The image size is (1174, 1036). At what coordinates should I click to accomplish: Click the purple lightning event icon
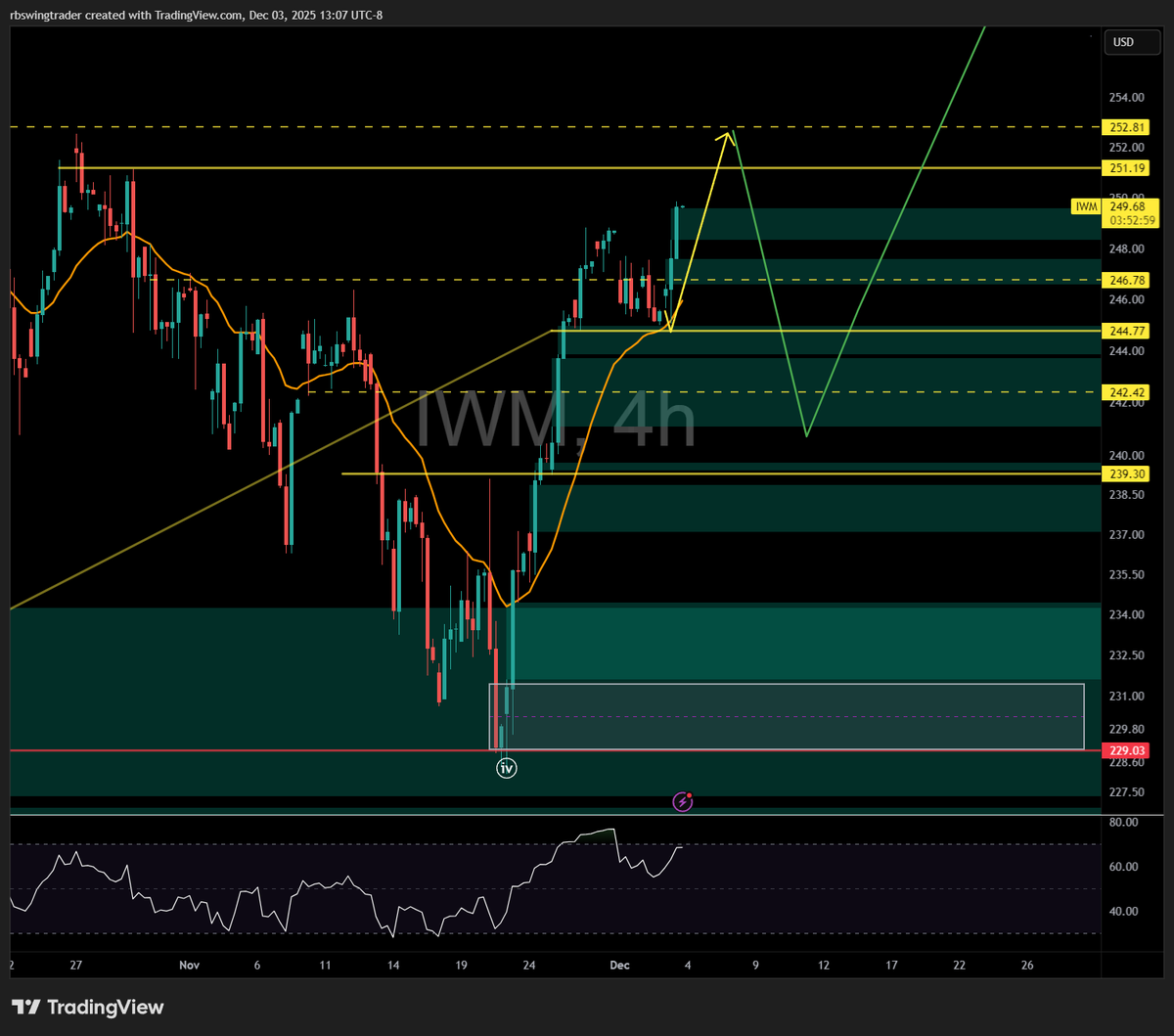(683, 802)
